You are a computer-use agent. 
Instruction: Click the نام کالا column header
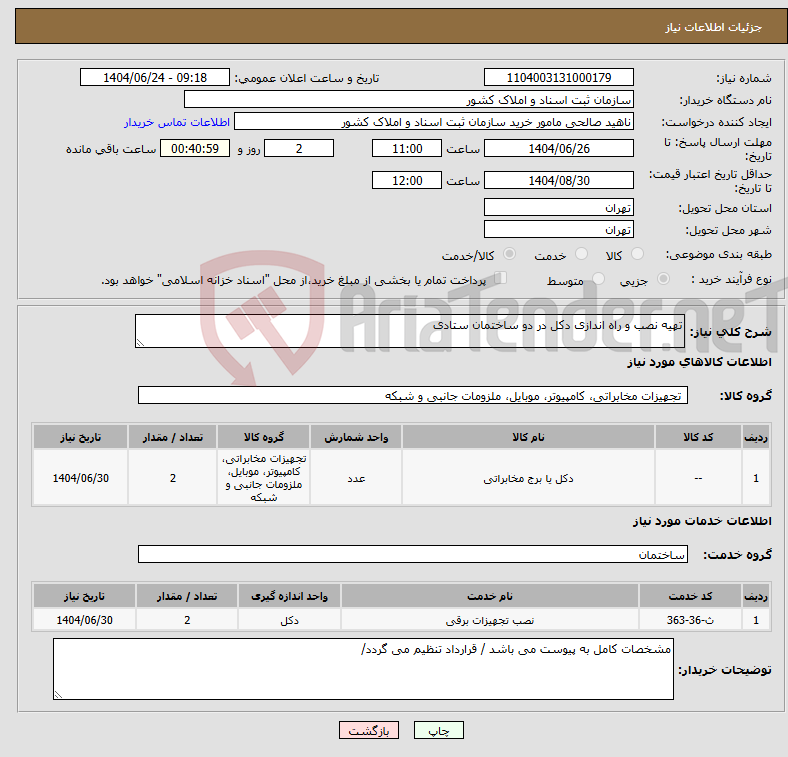pyautogui.click(x=528, y=437)
